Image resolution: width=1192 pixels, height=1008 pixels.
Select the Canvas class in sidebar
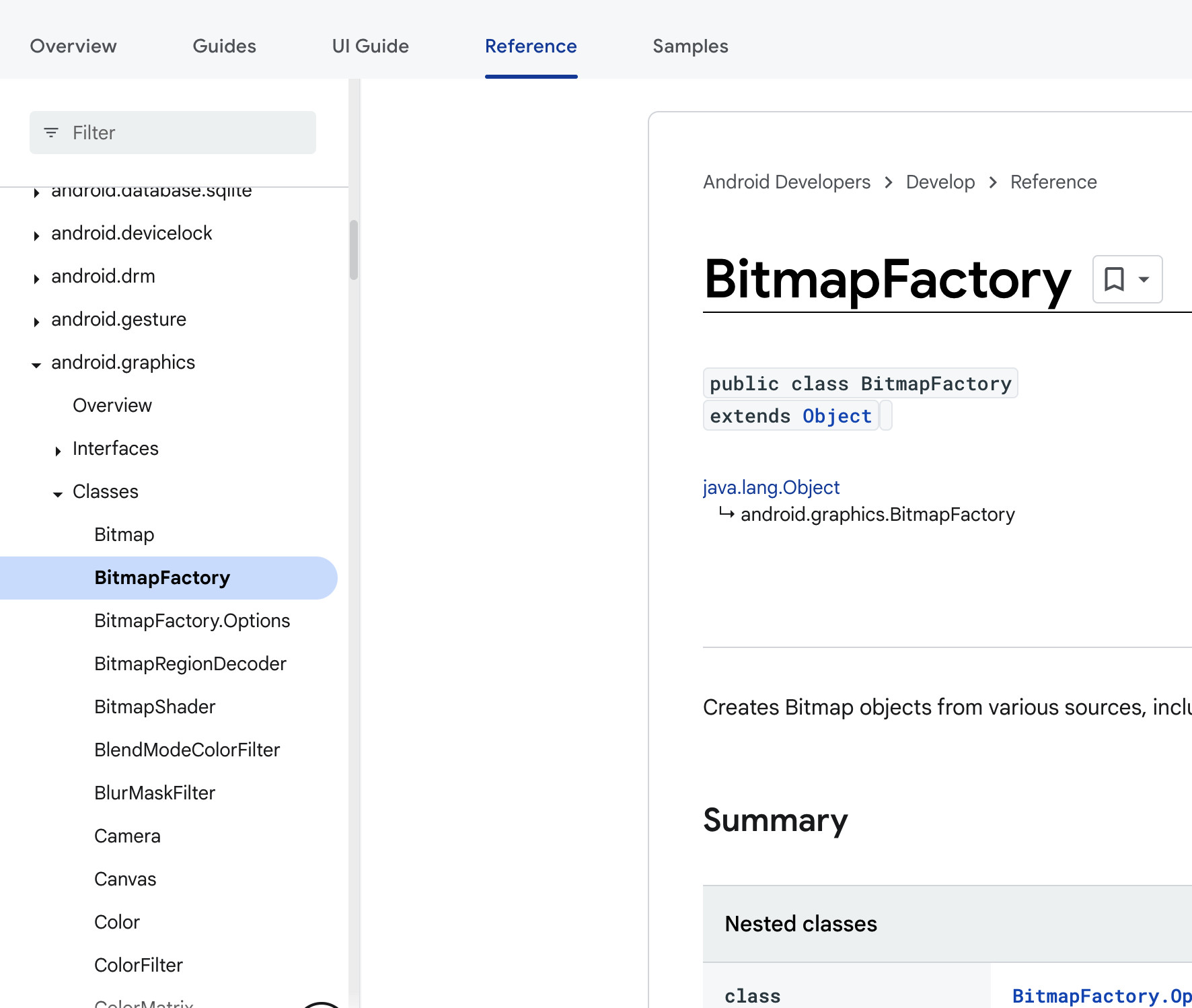125,879
